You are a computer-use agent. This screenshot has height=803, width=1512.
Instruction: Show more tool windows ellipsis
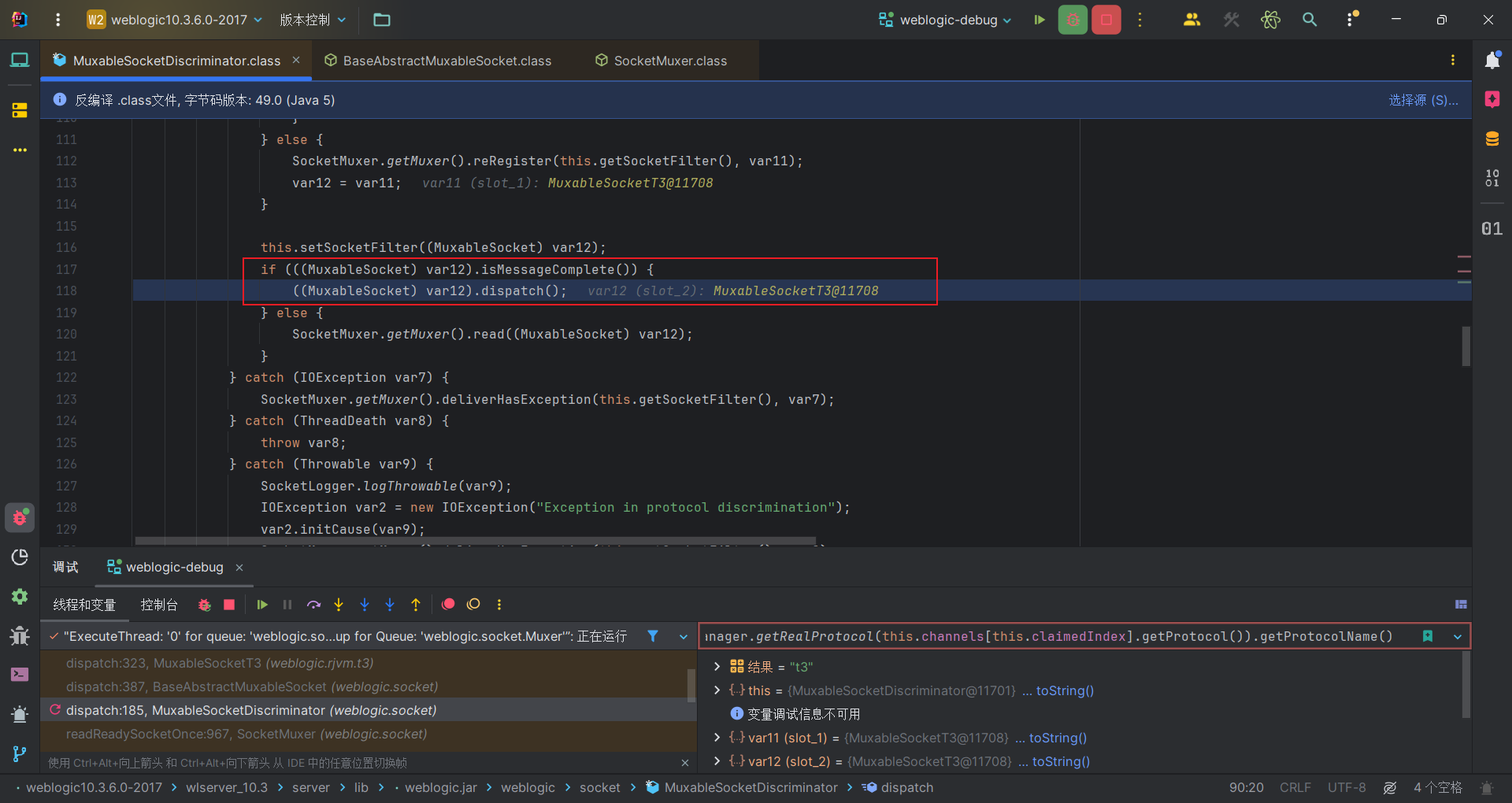[x=20, y=150]
